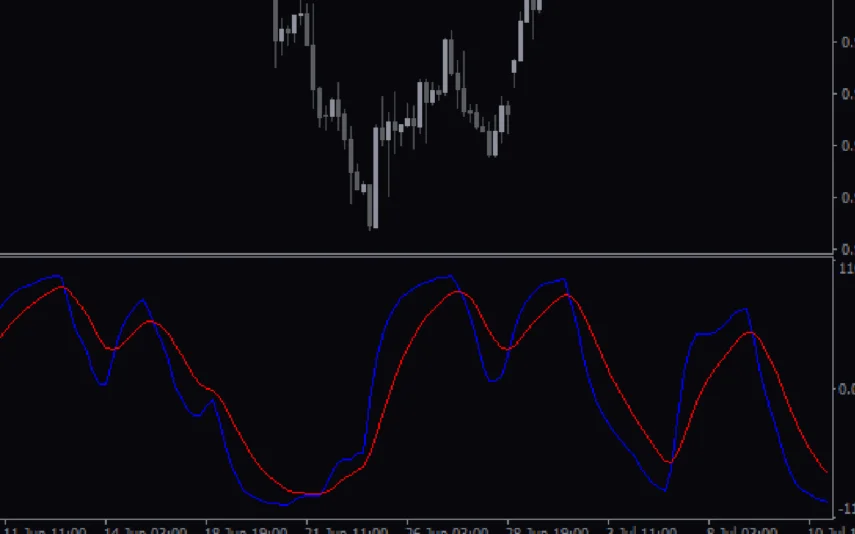855x534 pixels.
Task: Select the red line's peak near 8 Jul
Action: click(748, 332)
